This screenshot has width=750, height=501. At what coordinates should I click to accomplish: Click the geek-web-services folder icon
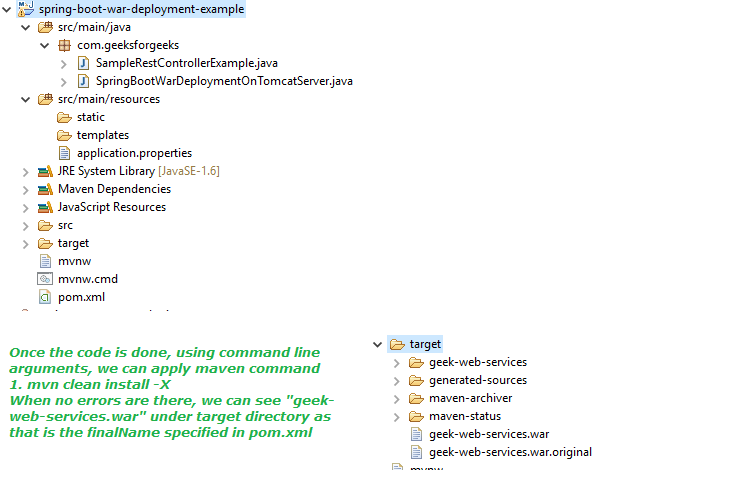click(x=416, y=363)
